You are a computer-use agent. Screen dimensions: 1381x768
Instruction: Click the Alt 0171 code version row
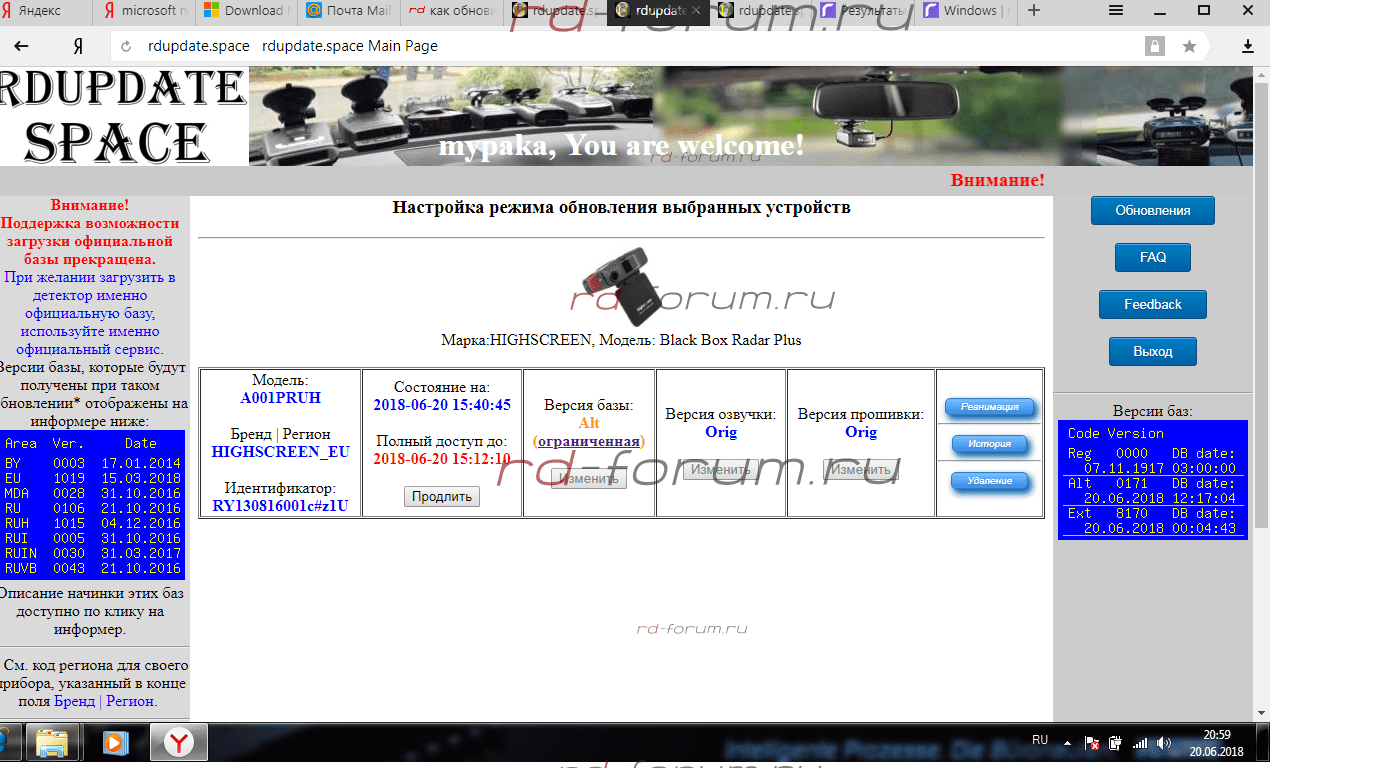(1152, 491)
